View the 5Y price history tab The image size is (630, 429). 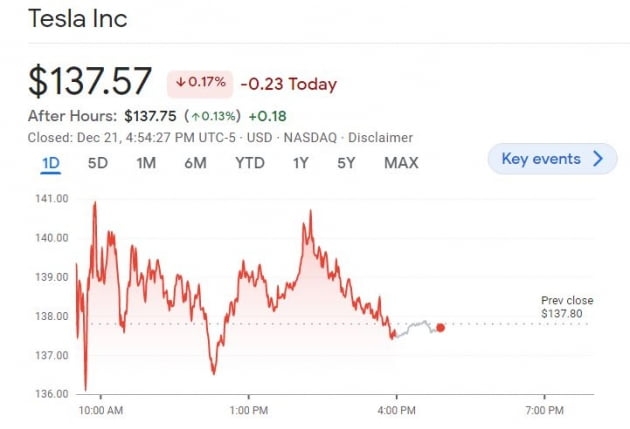tap(346, 162)
